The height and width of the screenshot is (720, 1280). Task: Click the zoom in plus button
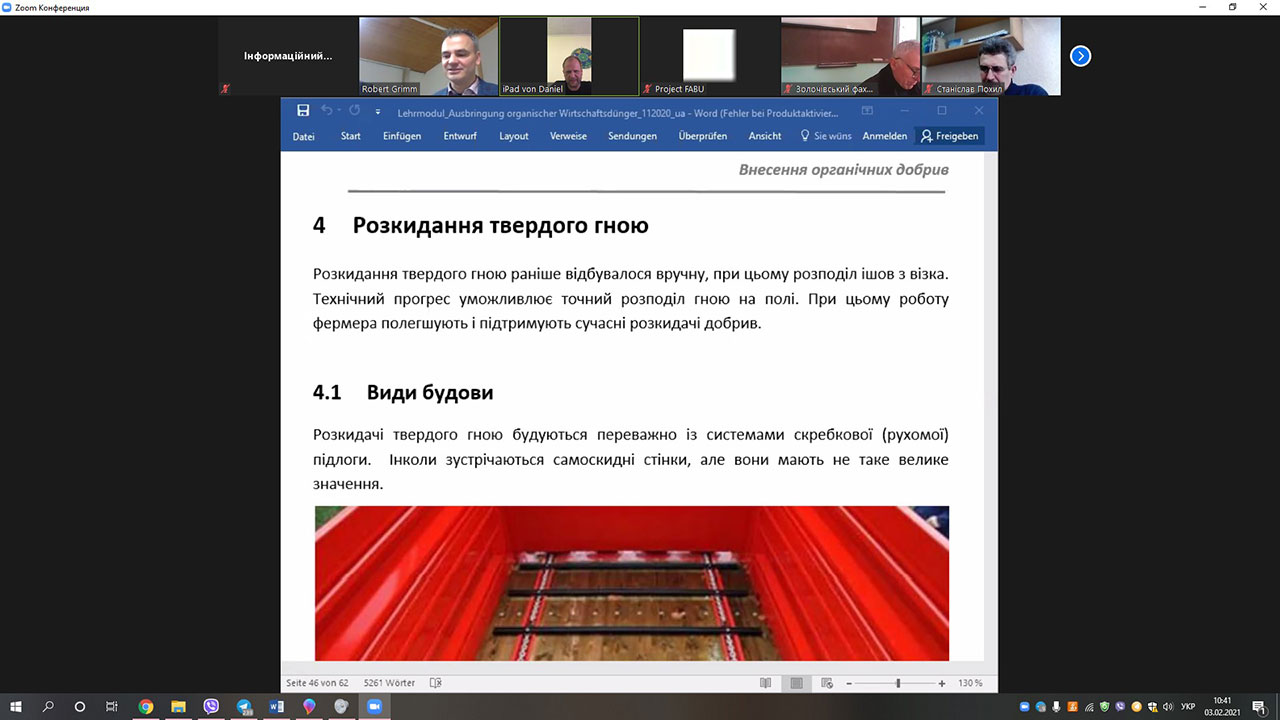tap(942, 683)
